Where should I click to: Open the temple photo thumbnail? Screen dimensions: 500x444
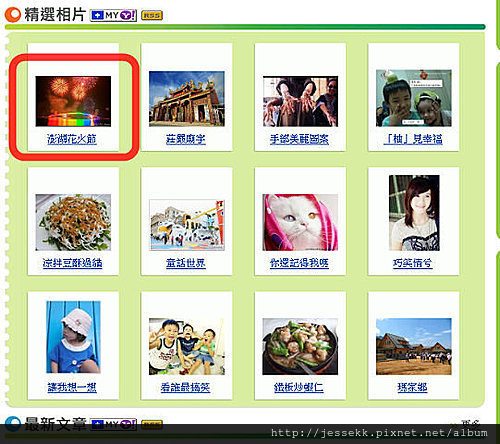[x=187, y=99]
